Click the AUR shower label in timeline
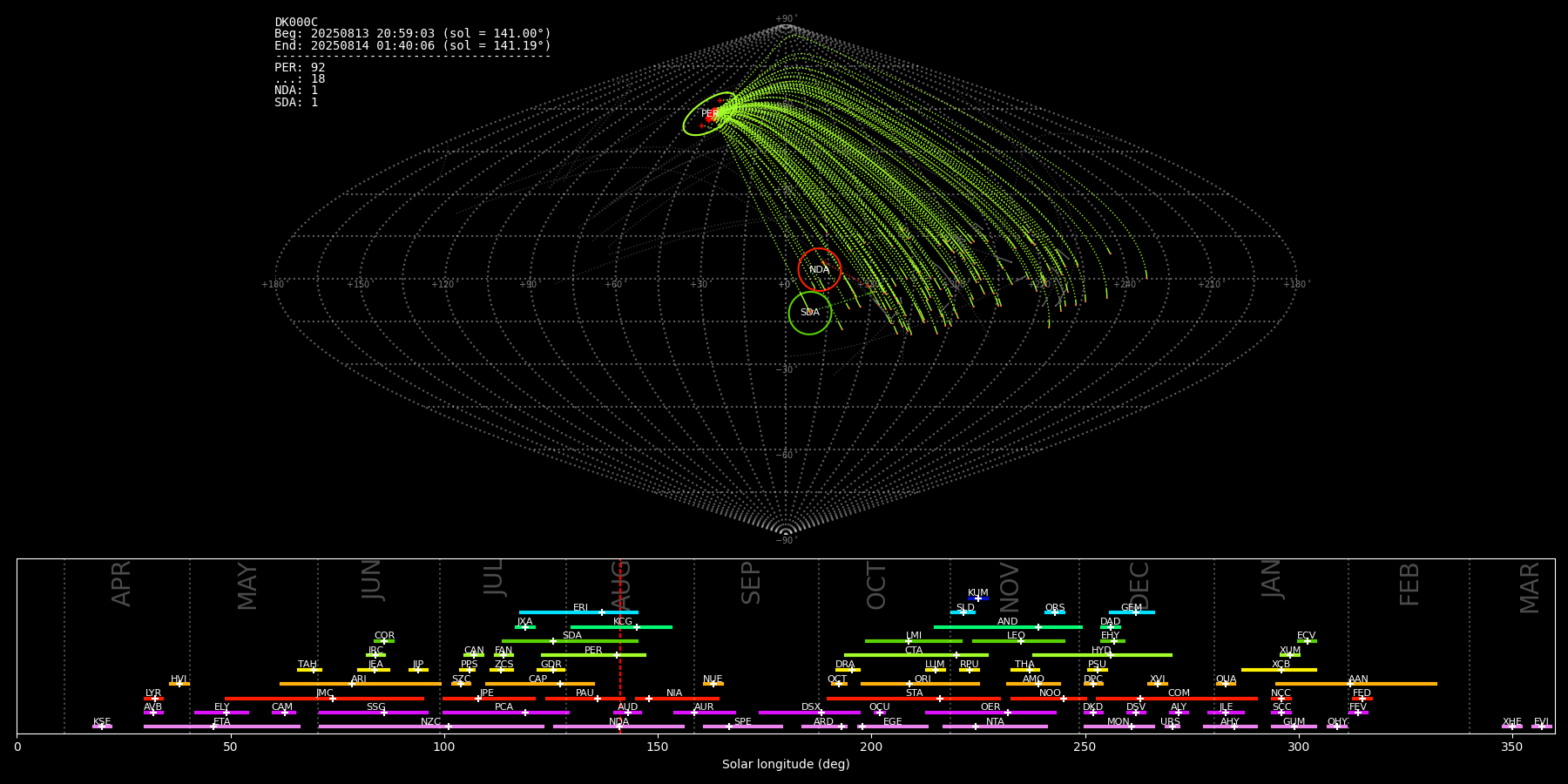 tap(704, 707)
